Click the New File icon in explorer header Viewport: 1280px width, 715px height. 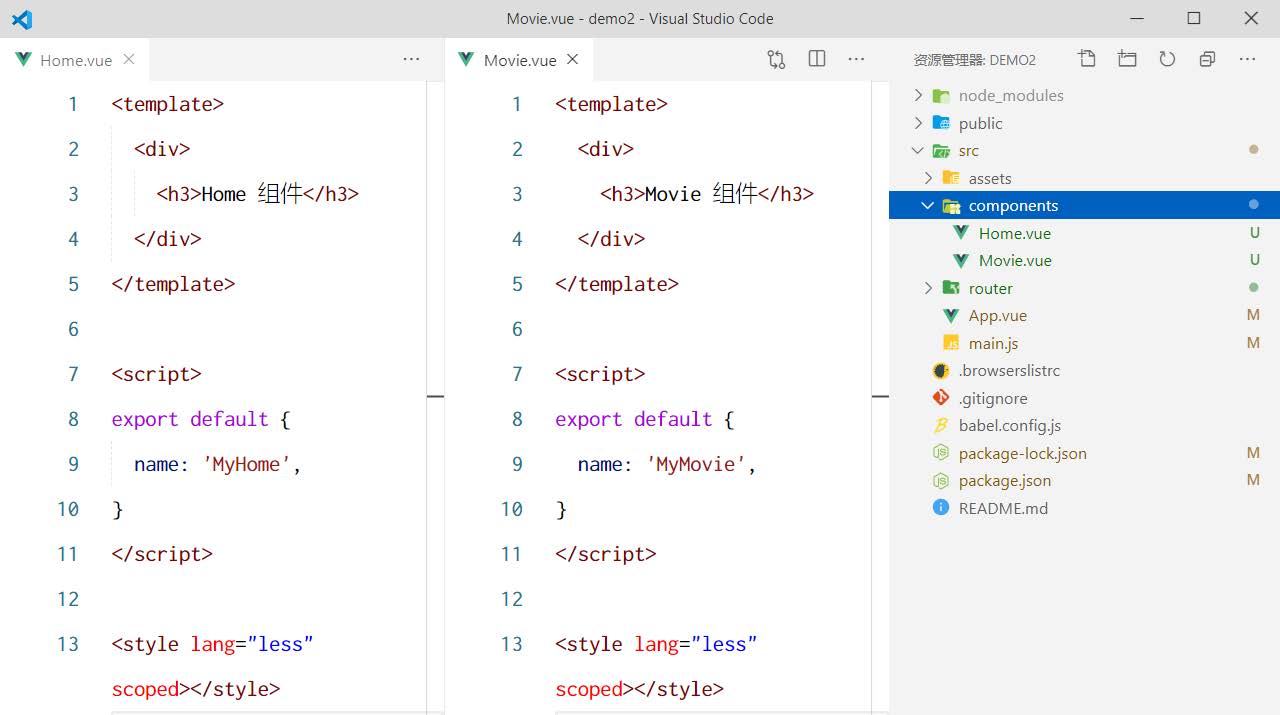[1087, 59]
